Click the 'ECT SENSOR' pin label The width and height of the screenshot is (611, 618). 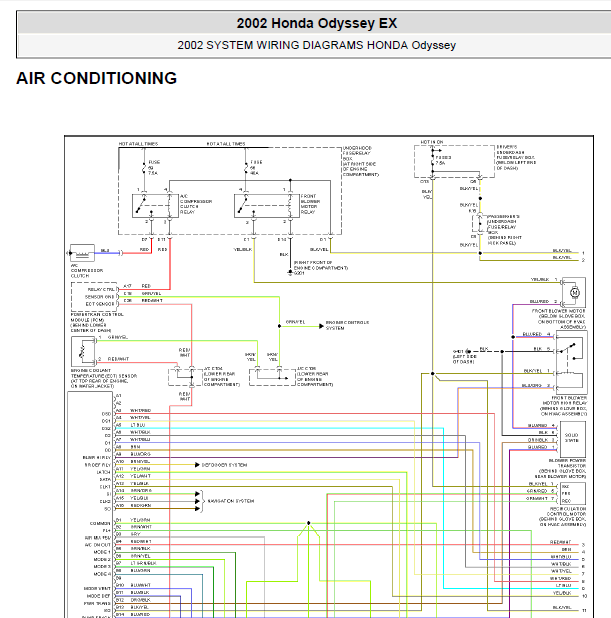pyautogui.click(x=100, y=304)
